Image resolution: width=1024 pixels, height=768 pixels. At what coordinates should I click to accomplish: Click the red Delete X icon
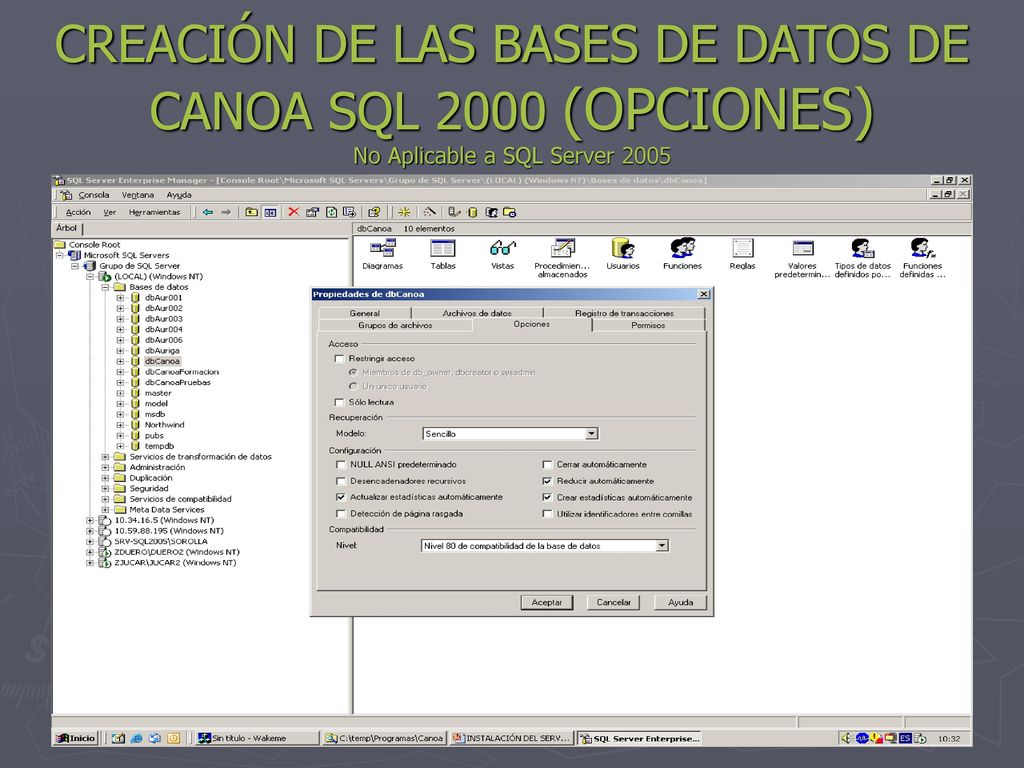point(294,212)
